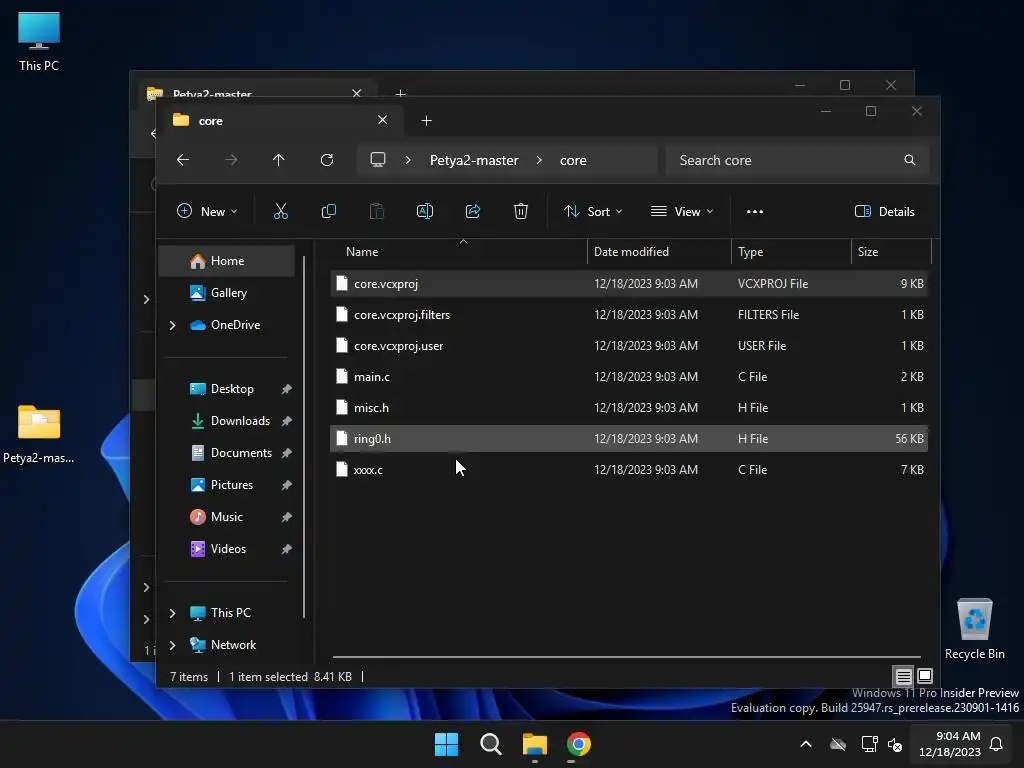Select the This PC desktop icon
The width and height of the screenshot is (1024, 768).
(39, 40)
